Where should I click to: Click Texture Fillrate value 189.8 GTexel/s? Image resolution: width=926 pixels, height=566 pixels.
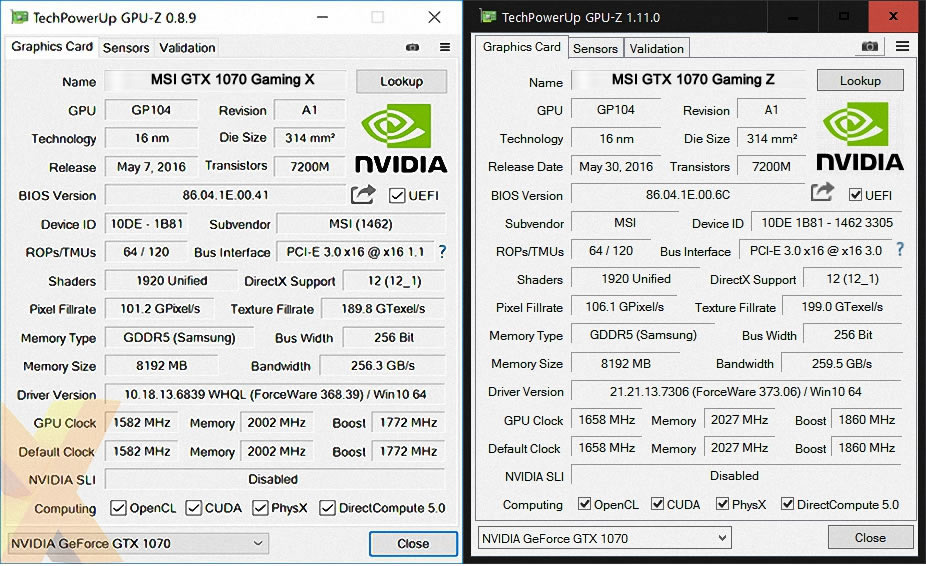[x=383, y=308]
